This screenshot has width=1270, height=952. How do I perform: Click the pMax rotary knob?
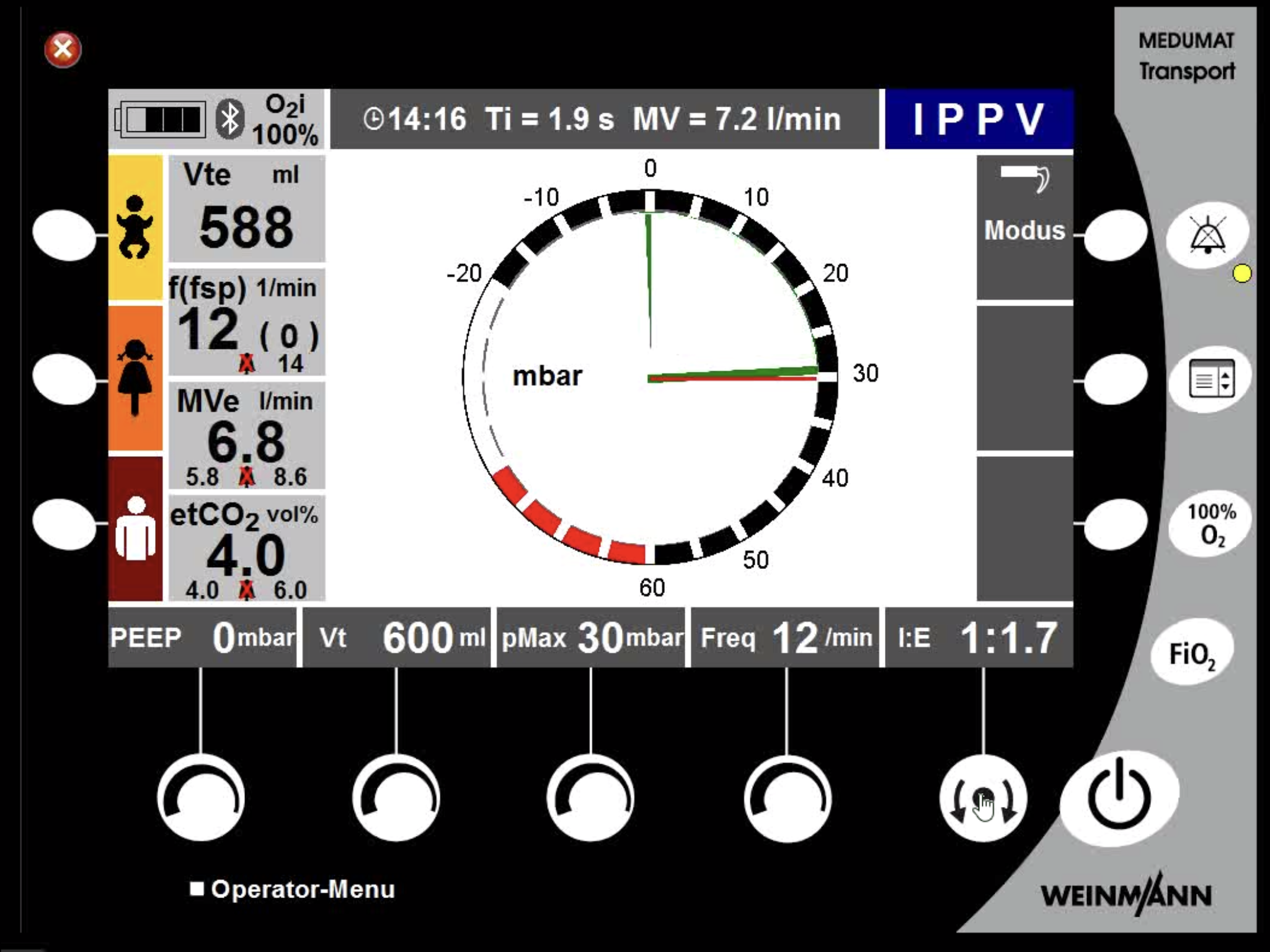tap(591, 798)
